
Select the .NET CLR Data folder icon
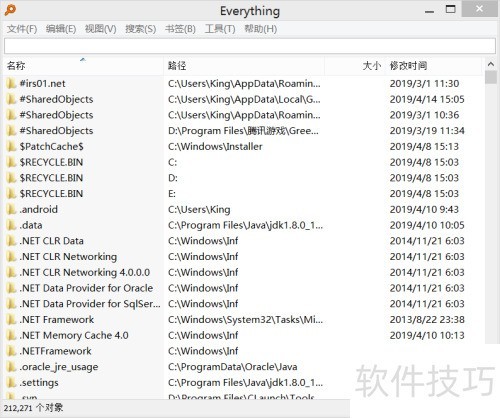(11, 241)
